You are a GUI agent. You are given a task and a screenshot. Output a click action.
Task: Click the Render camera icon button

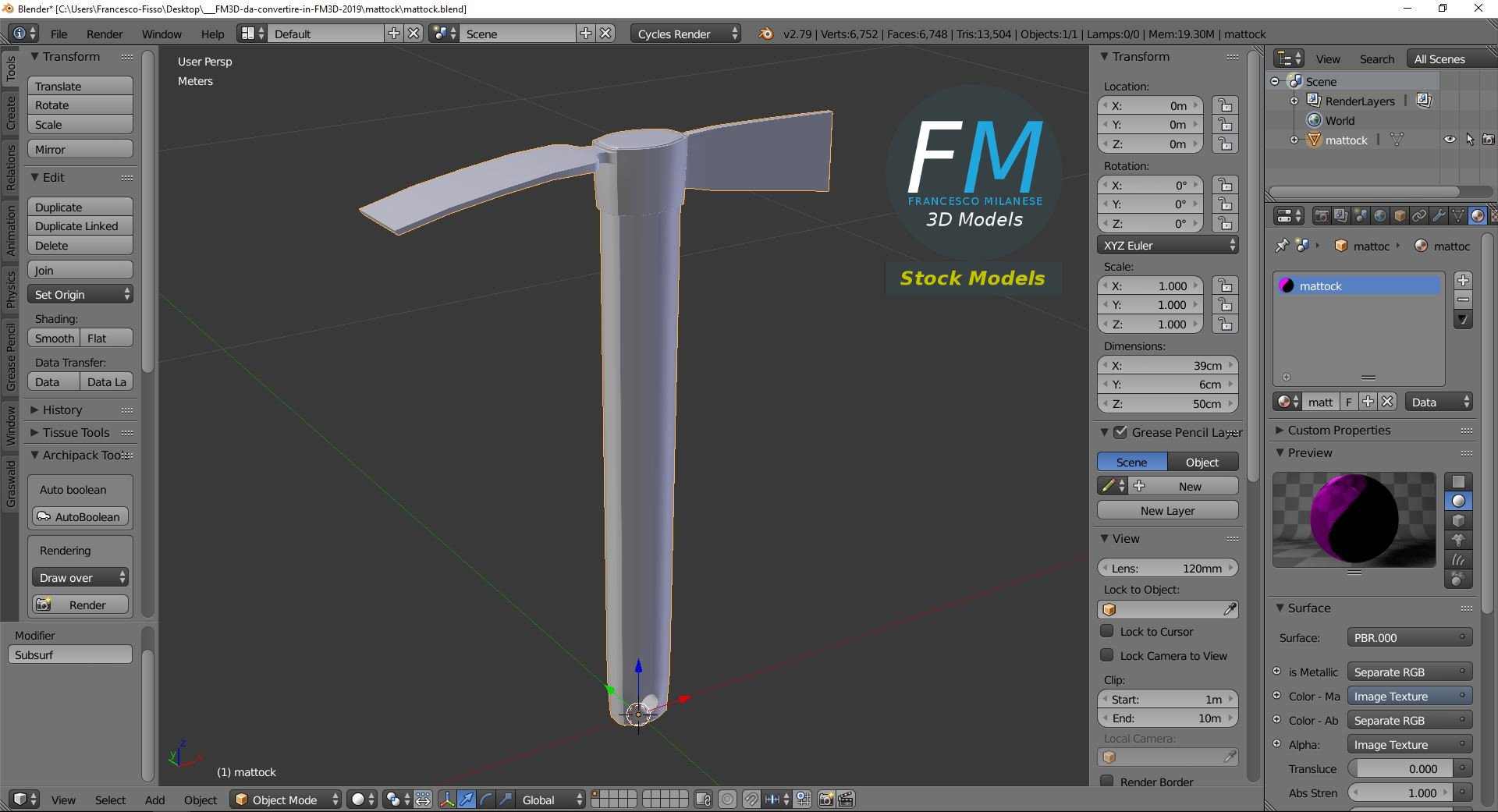pos(80,605)
